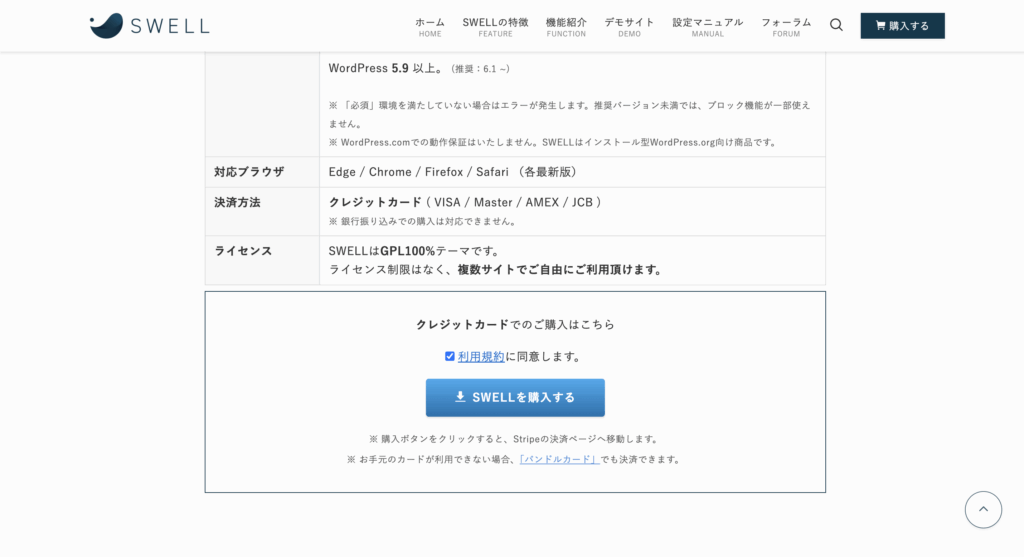Select the 対応ブラウザ row heading

click(249, 172)
